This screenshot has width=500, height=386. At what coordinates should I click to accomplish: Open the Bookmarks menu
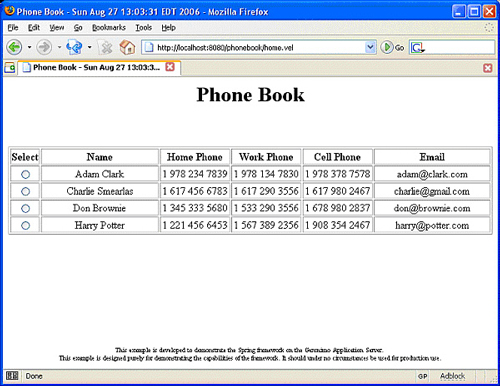coord(109,28)
